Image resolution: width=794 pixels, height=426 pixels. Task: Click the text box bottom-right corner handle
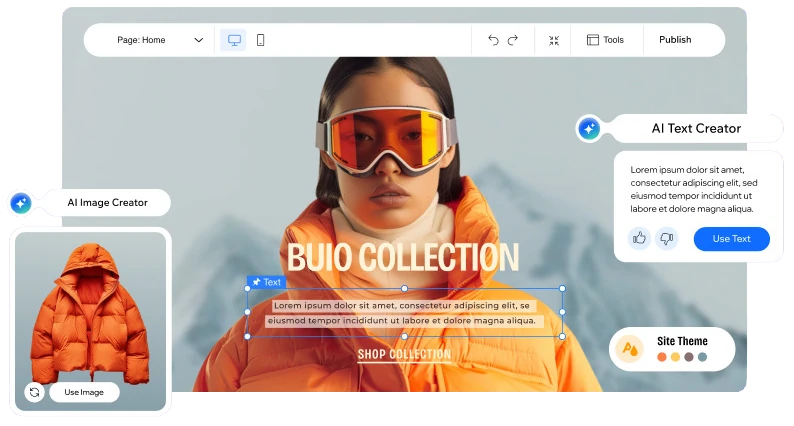[562, 336]
